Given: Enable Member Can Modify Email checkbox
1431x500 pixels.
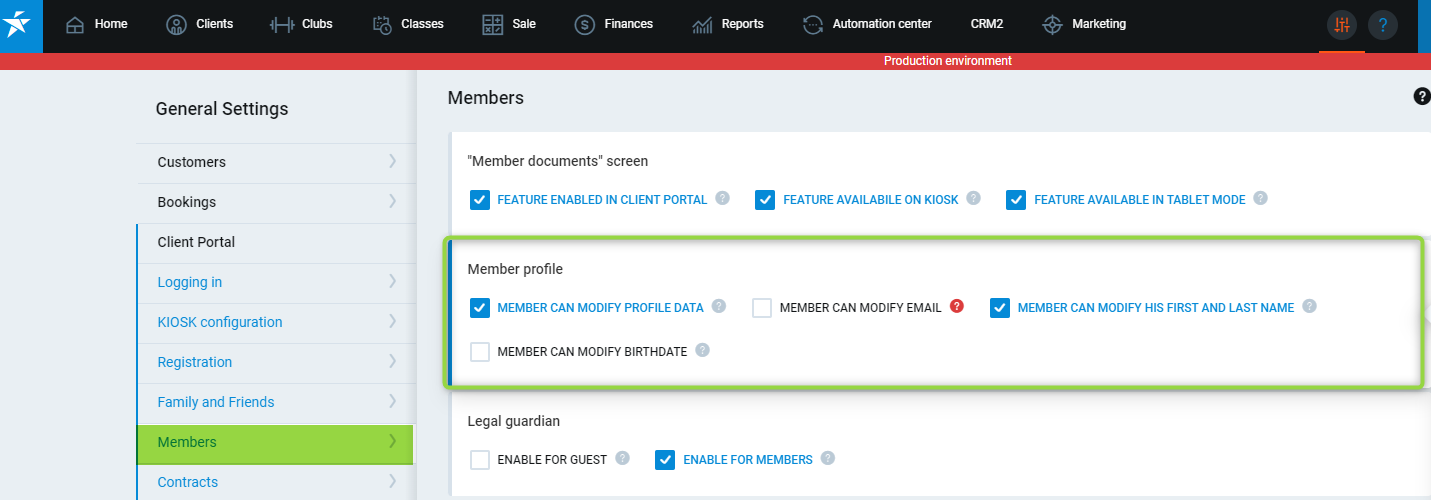Looking at the screenshot, I should pos(762,308).
